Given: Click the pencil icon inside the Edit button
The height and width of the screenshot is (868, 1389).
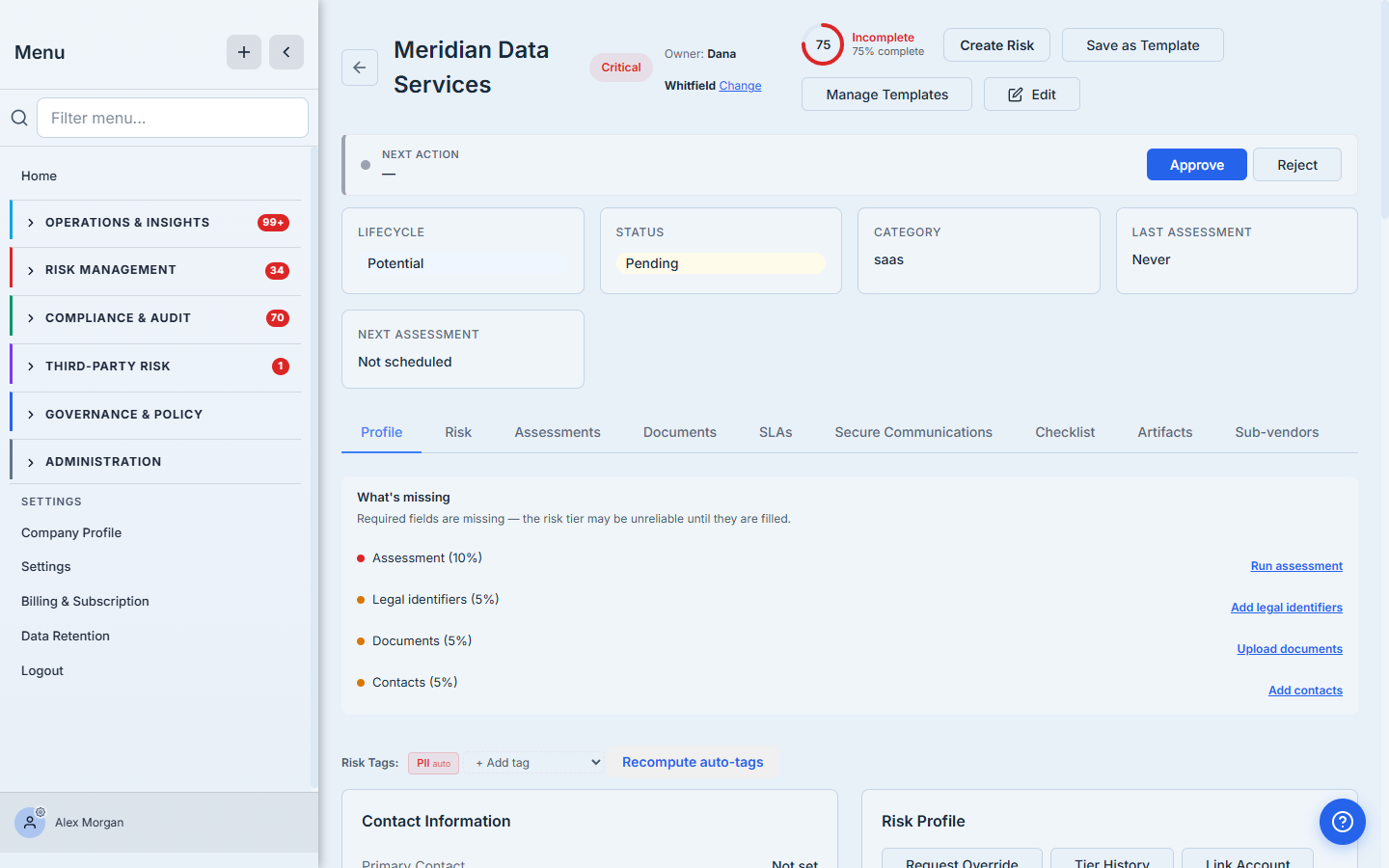Looking at the screenshot, I should coord(1016,95).
